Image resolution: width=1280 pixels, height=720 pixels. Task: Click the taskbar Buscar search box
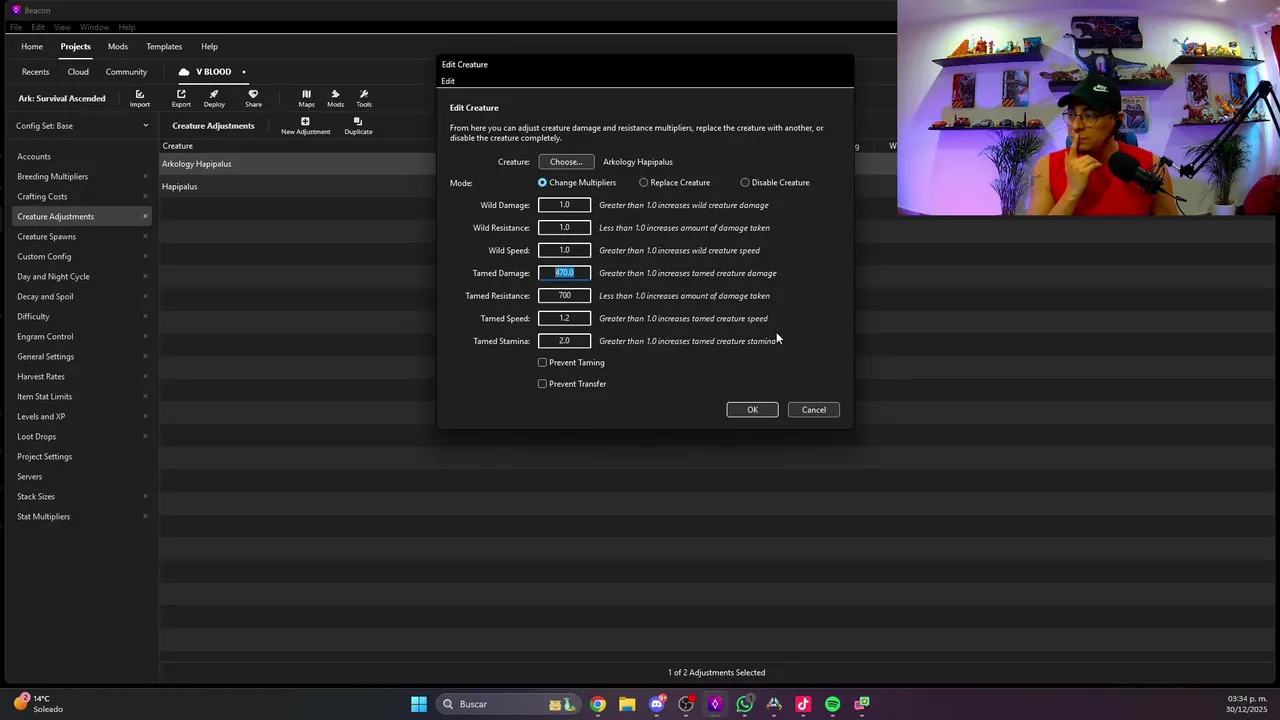coord(508,704)
